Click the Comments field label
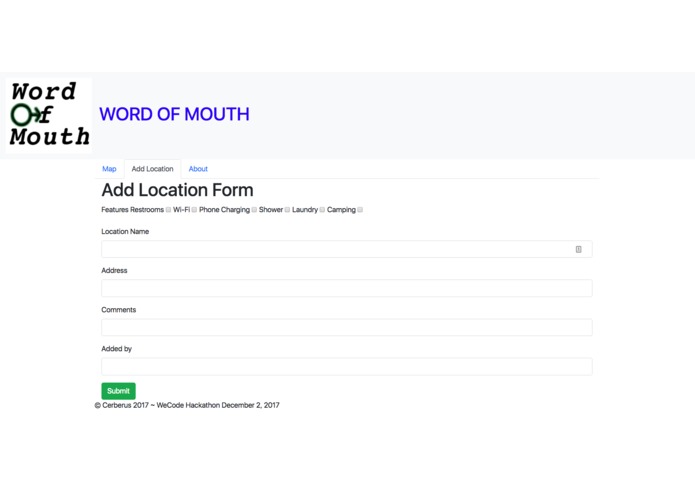 point(119,310)
